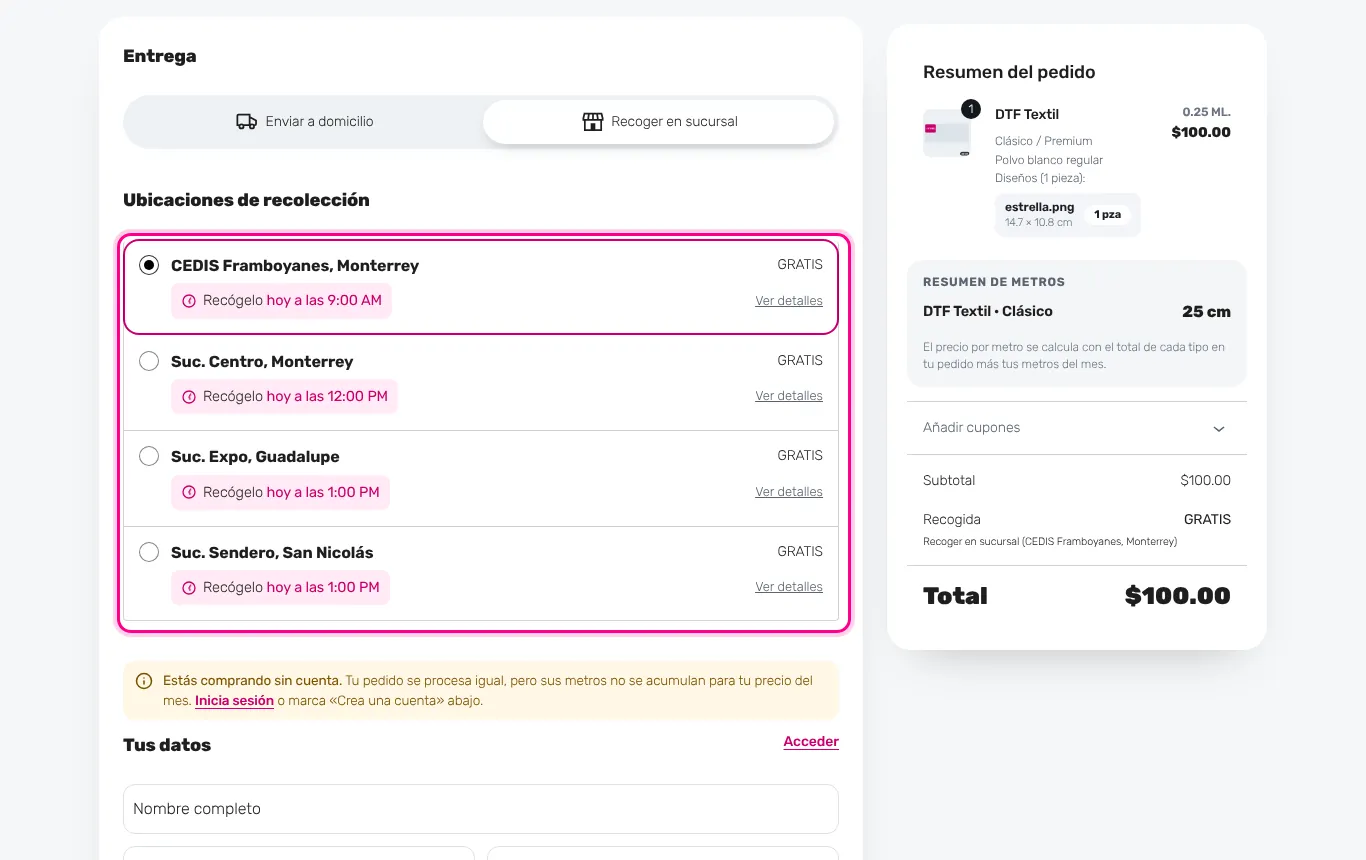This screenshot has width=1366, height=860.
Task: Open Ver detalles for Suc. Sendero
Action: tap(789, 587)
